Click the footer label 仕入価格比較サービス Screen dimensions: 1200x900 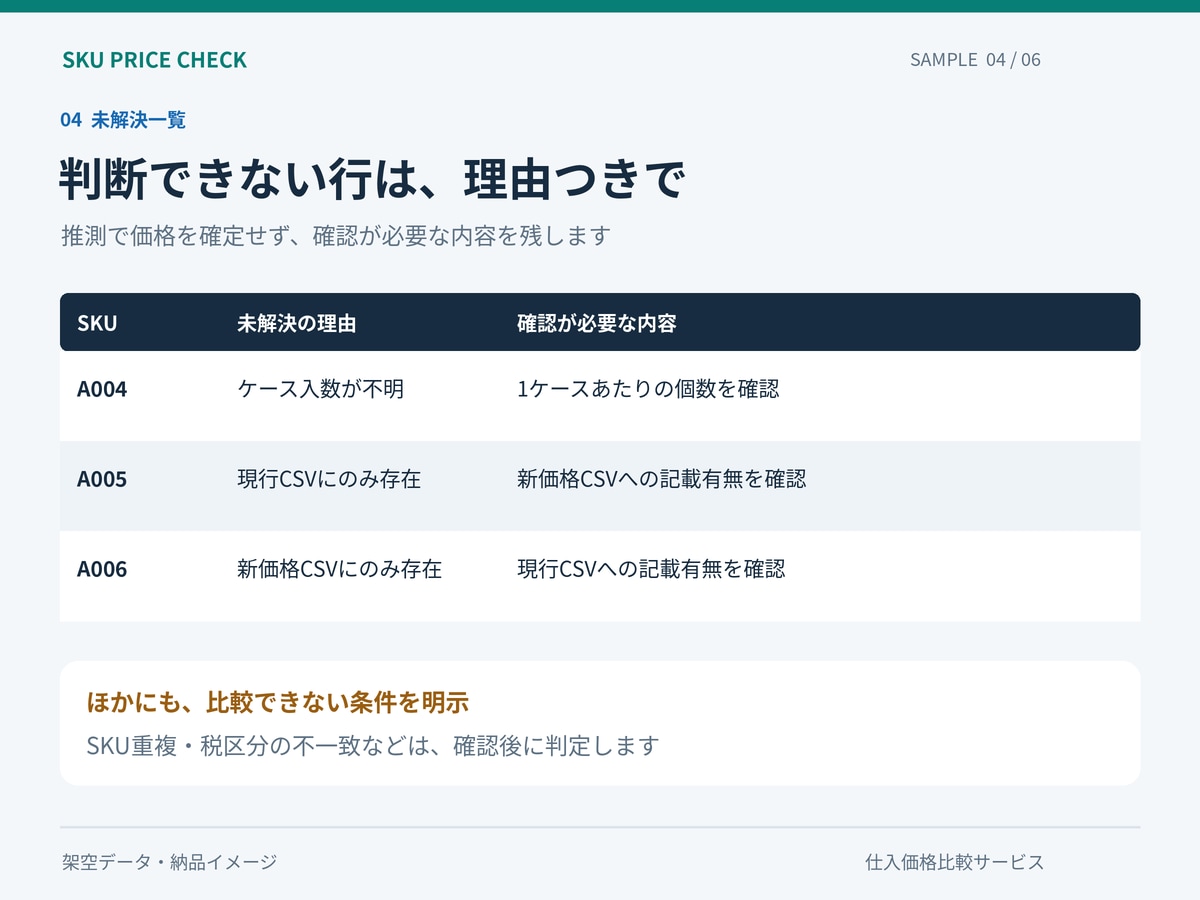[x=955, y=862]
